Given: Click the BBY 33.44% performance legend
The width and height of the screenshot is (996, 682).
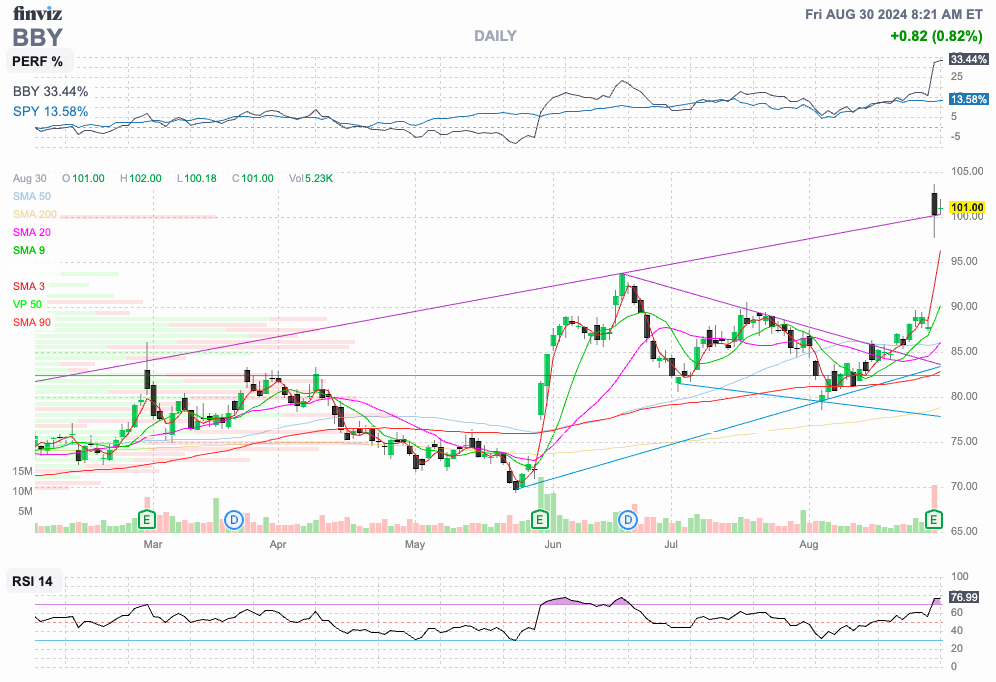Looking at the screenshot, I should tap(50, 91).
